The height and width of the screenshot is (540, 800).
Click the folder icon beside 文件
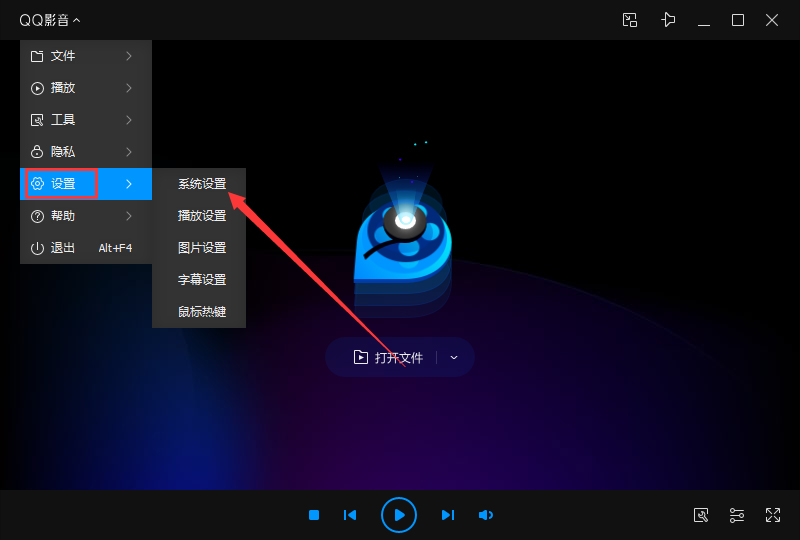point(37,56)
